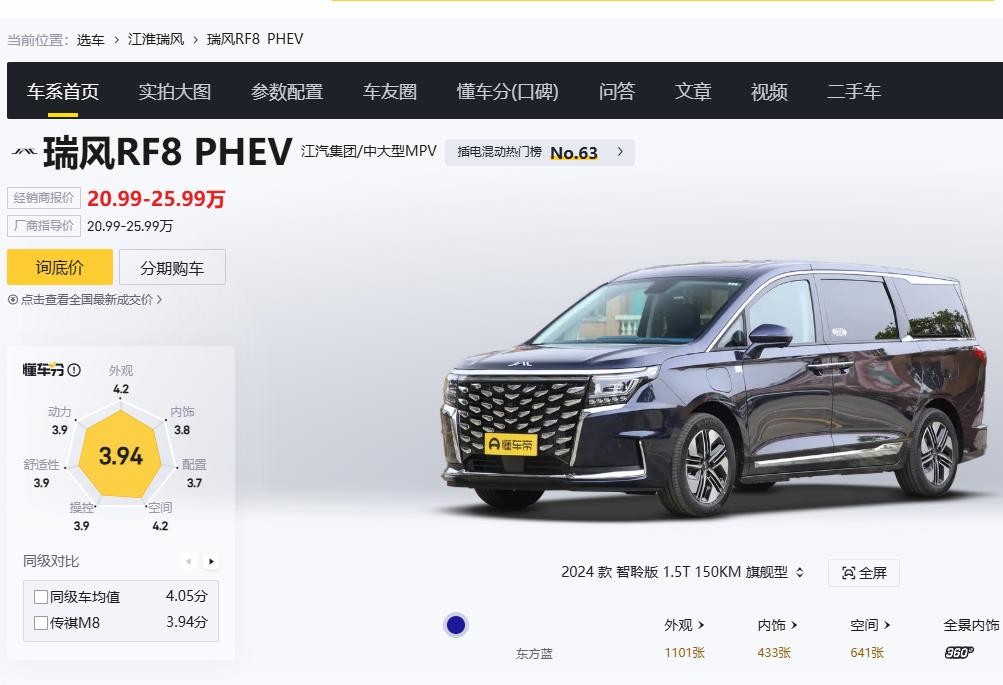This screenshot has width=1003, height=685.
Task: Show next peer comparison with right arrow
Action: [211, 562]
